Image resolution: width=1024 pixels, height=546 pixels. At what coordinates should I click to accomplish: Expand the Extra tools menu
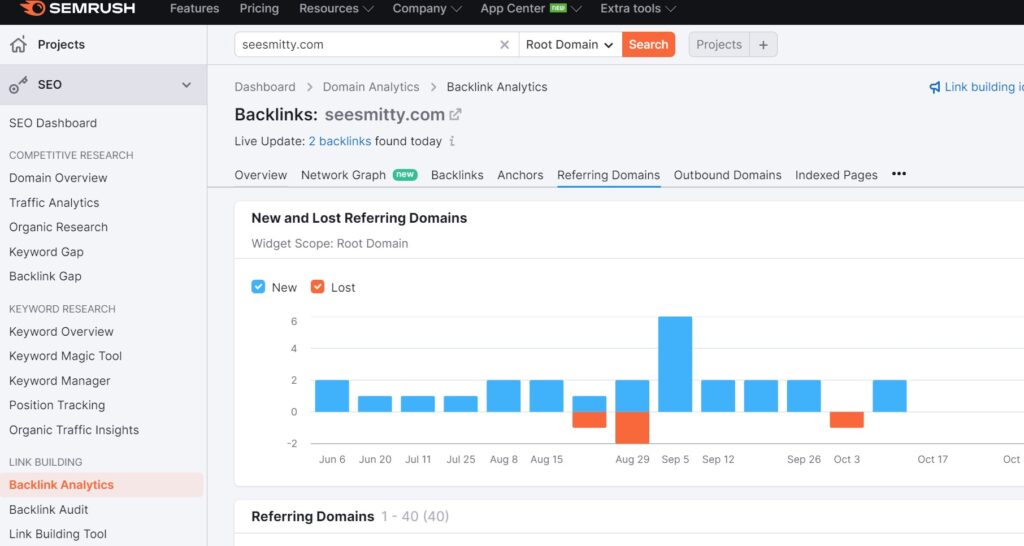pyautogui.click(x=637, y=8)
